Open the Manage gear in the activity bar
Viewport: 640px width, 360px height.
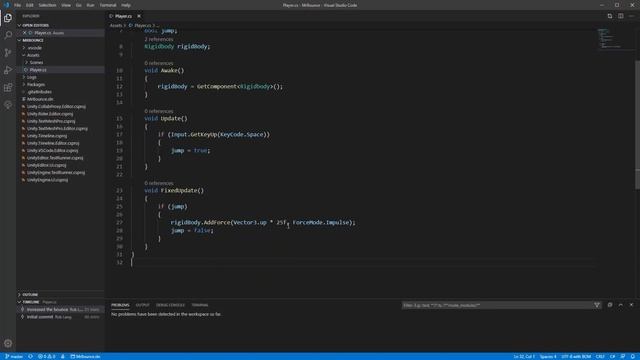click(8, 343)
